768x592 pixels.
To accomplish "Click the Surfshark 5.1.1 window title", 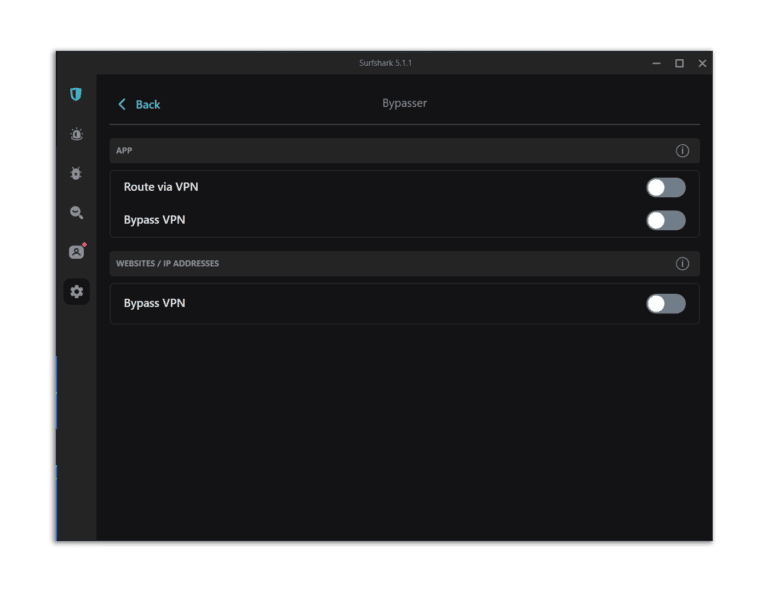I will (385, 63).
